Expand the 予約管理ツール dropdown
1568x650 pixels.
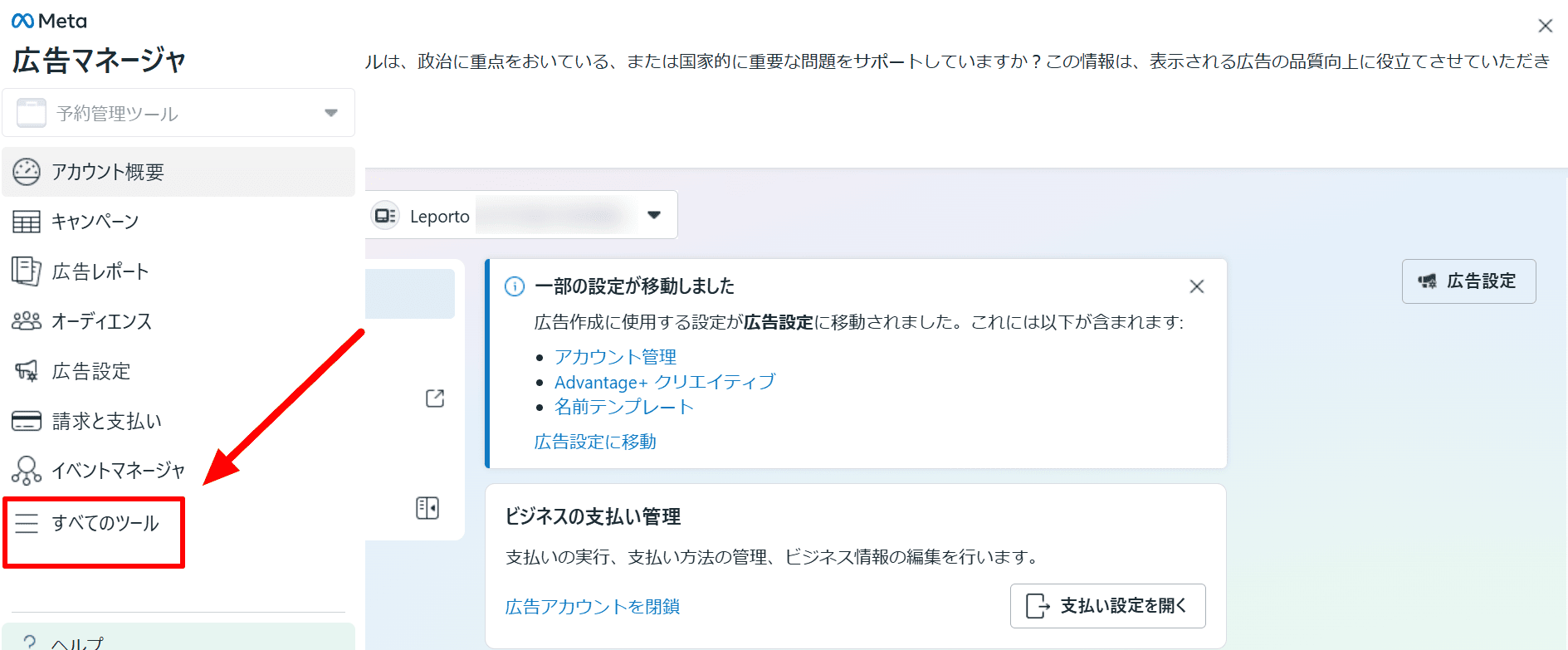point(178,113)
